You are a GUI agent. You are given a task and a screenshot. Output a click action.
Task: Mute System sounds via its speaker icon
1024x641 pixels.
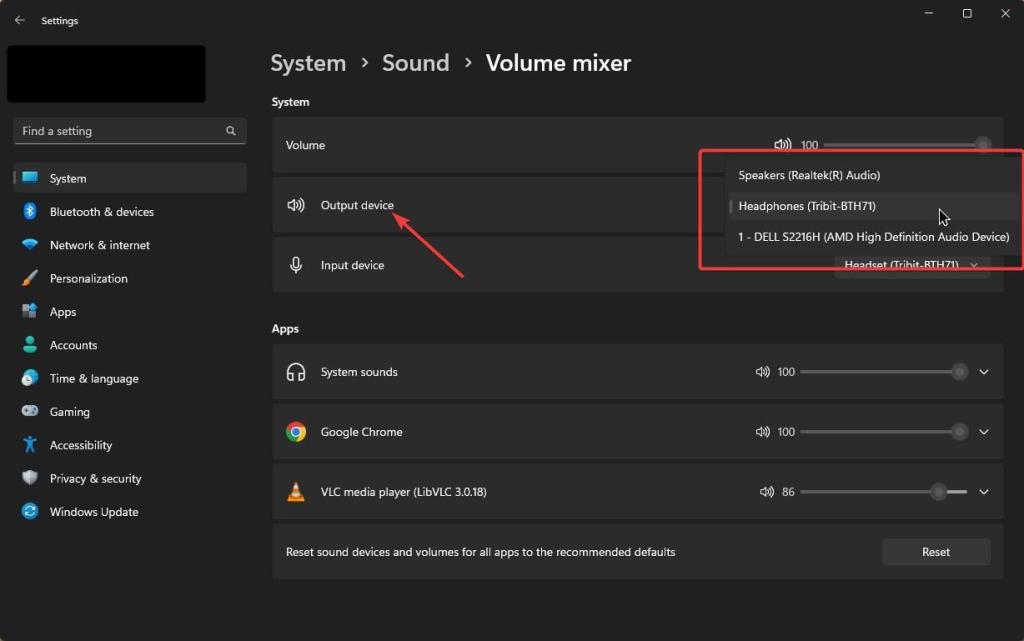click(764, 371)
